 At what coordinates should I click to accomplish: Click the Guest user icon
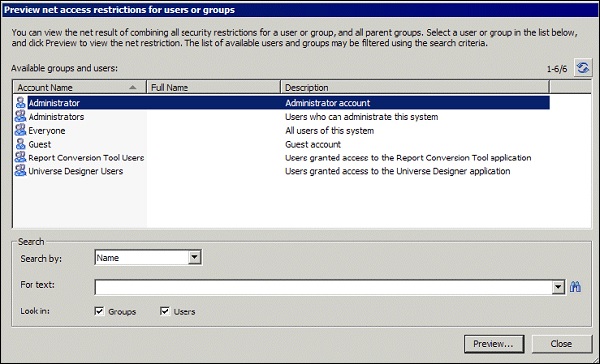[20, 144]
